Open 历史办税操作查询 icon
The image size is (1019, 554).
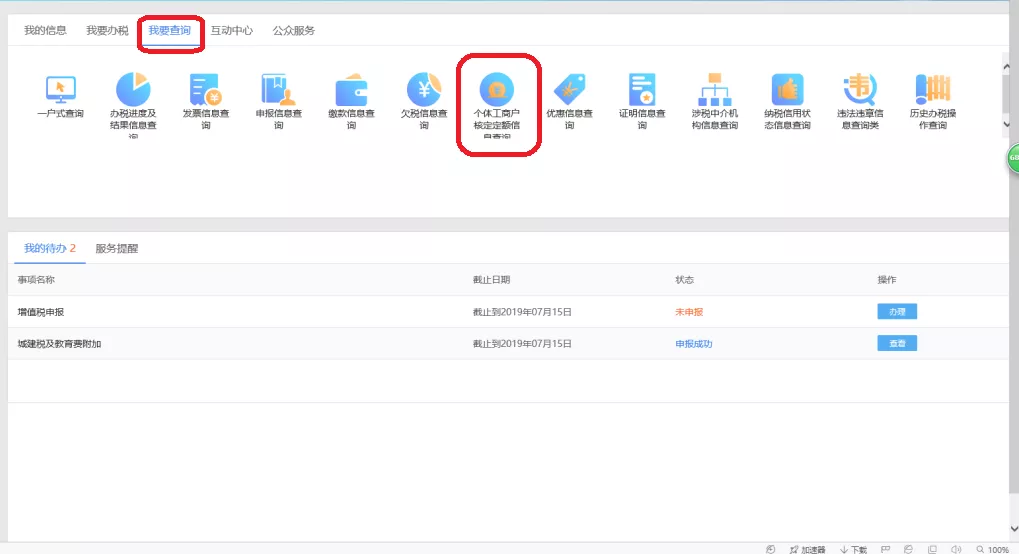click(x=932, y=89)
